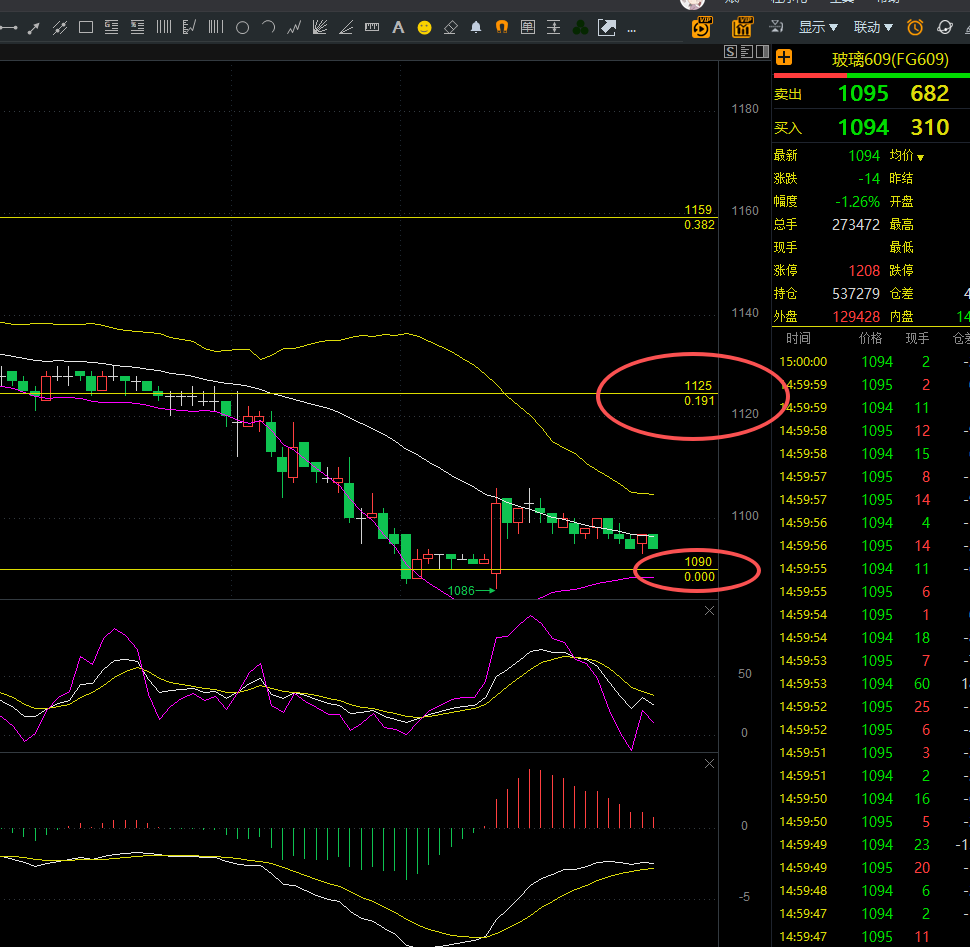This screenshot has height=947, width=970.
Task: Click the 买入 buy price 1094
Action: pyautogui.click(x=863, y=127)
